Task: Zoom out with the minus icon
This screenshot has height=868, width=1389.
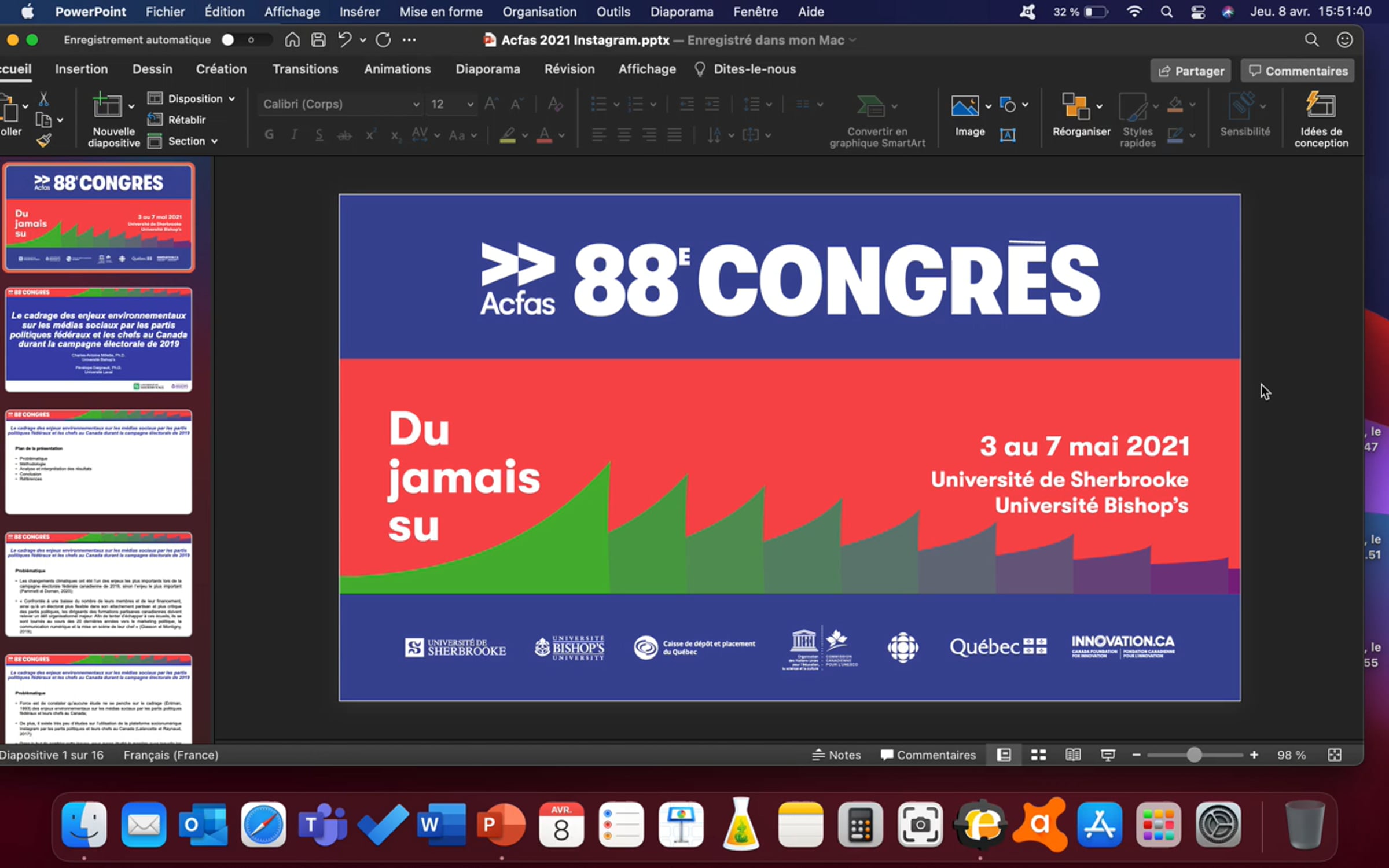Action: point(1136,755)
